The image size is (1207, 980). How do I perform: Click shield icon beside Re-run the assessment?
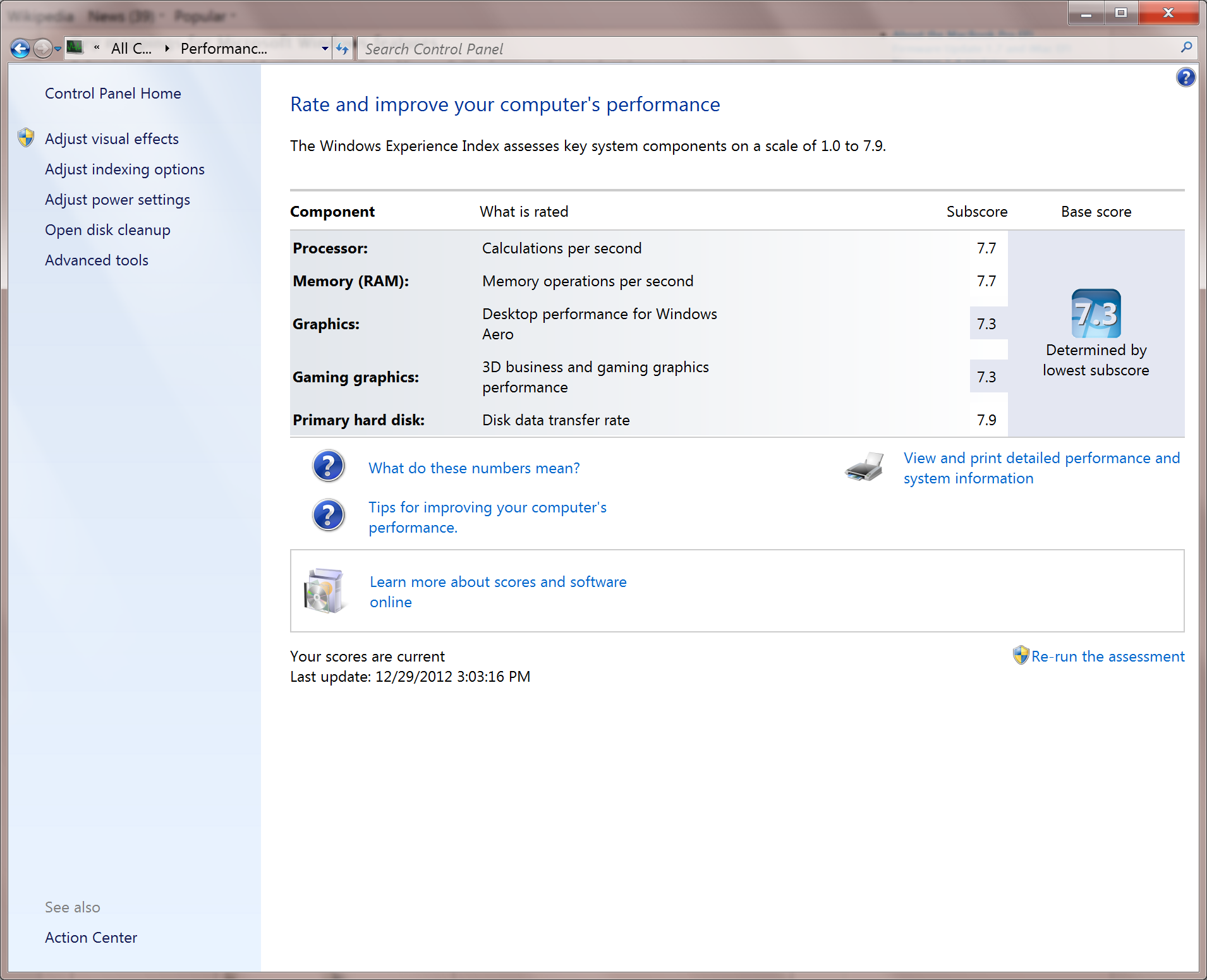click(1021, 655)
